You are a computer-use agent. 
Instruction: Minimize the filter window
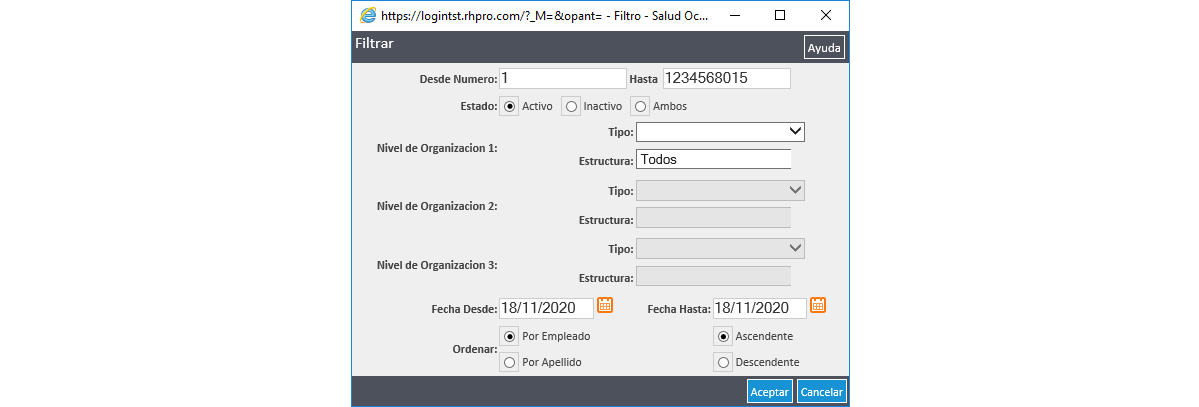736,15
